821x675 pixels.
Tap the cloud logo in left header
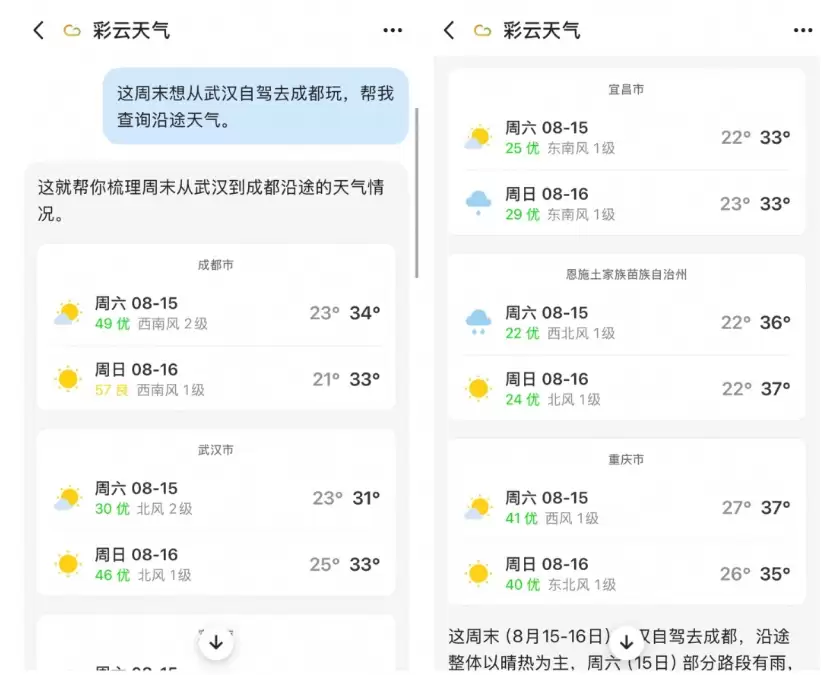click(72, 31)
